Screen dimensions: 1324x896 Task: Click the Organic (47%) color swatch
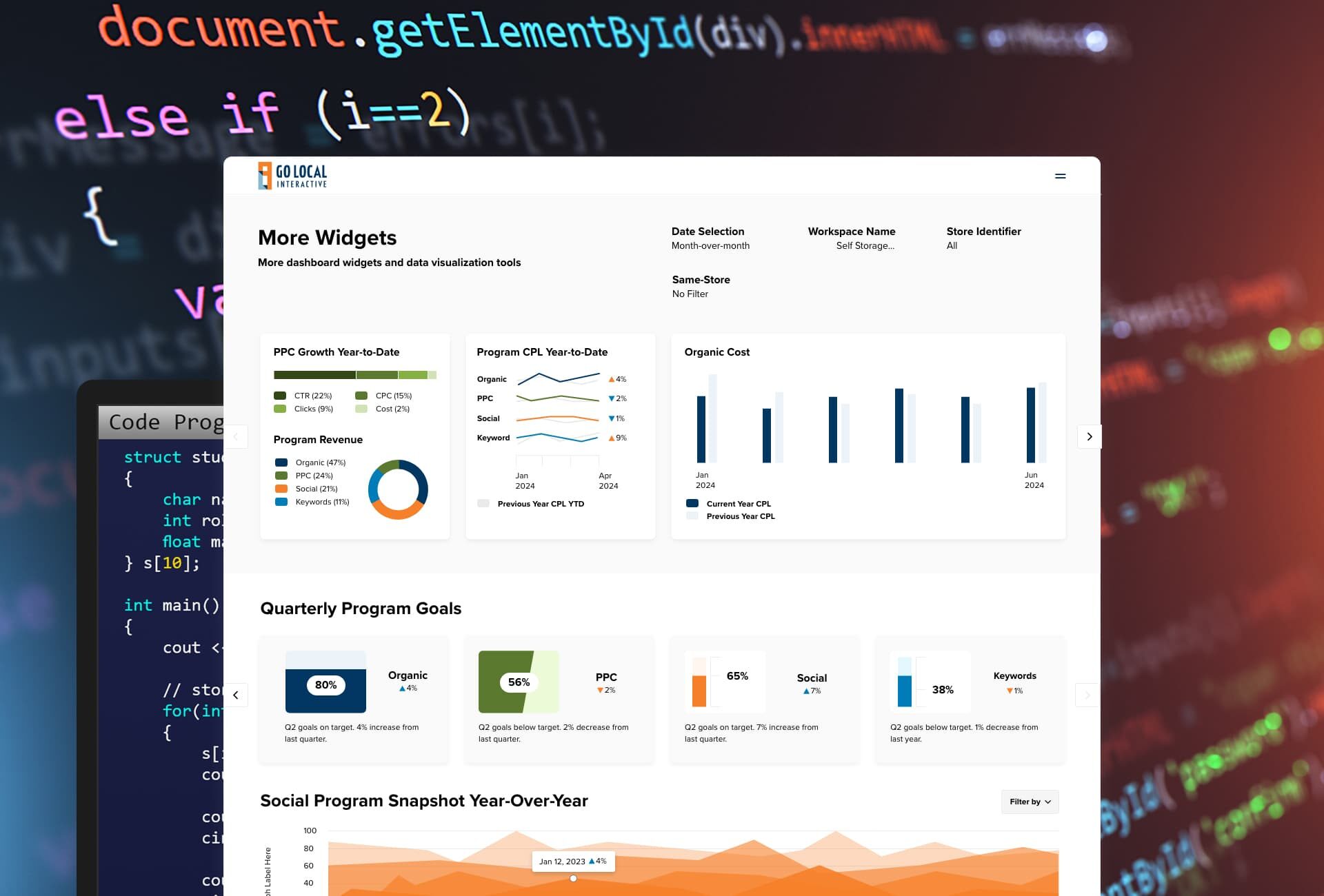point(281,462)
